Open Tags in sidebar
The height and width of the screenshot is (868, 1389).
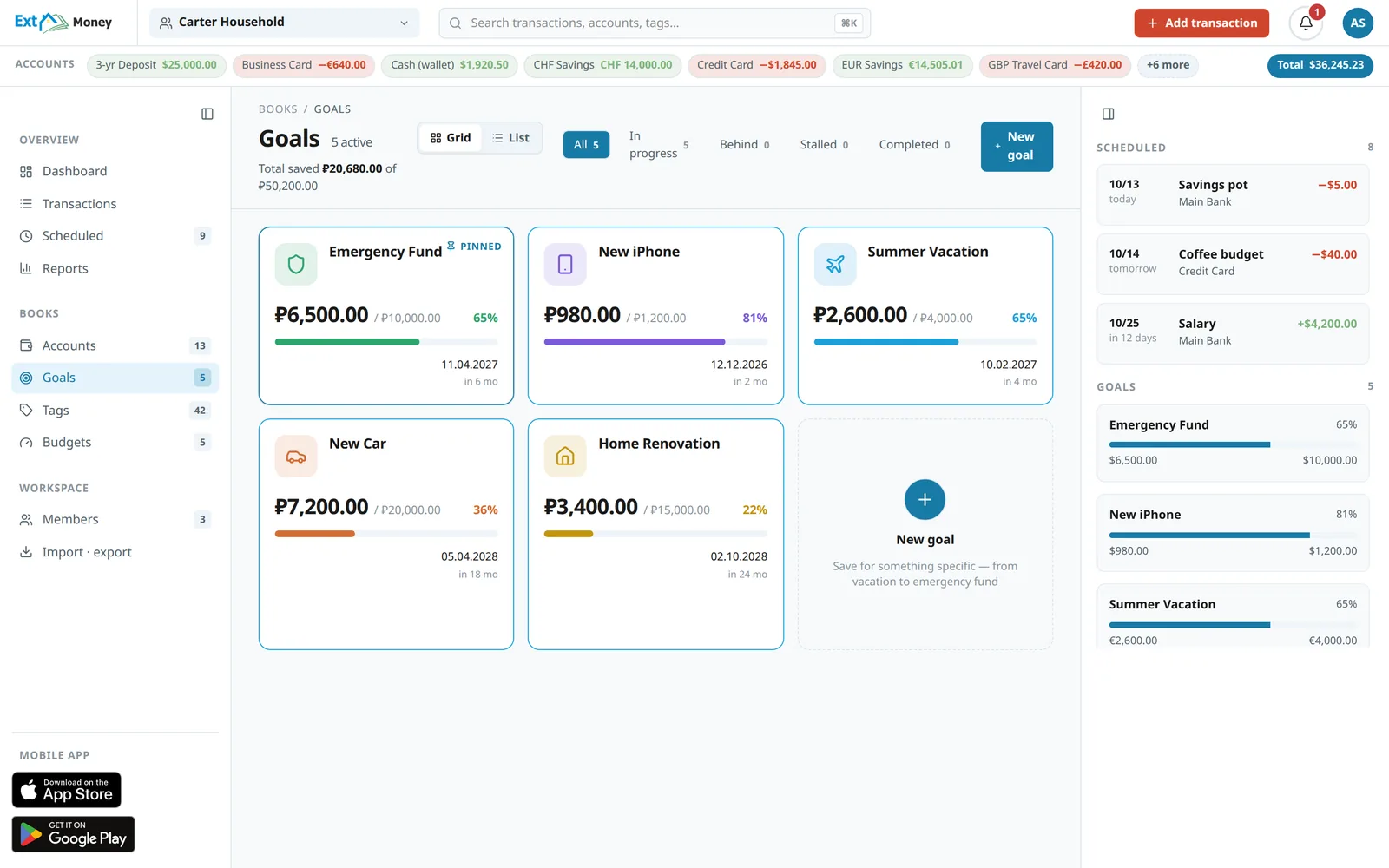pyautogui.click(x=115, y=411)
